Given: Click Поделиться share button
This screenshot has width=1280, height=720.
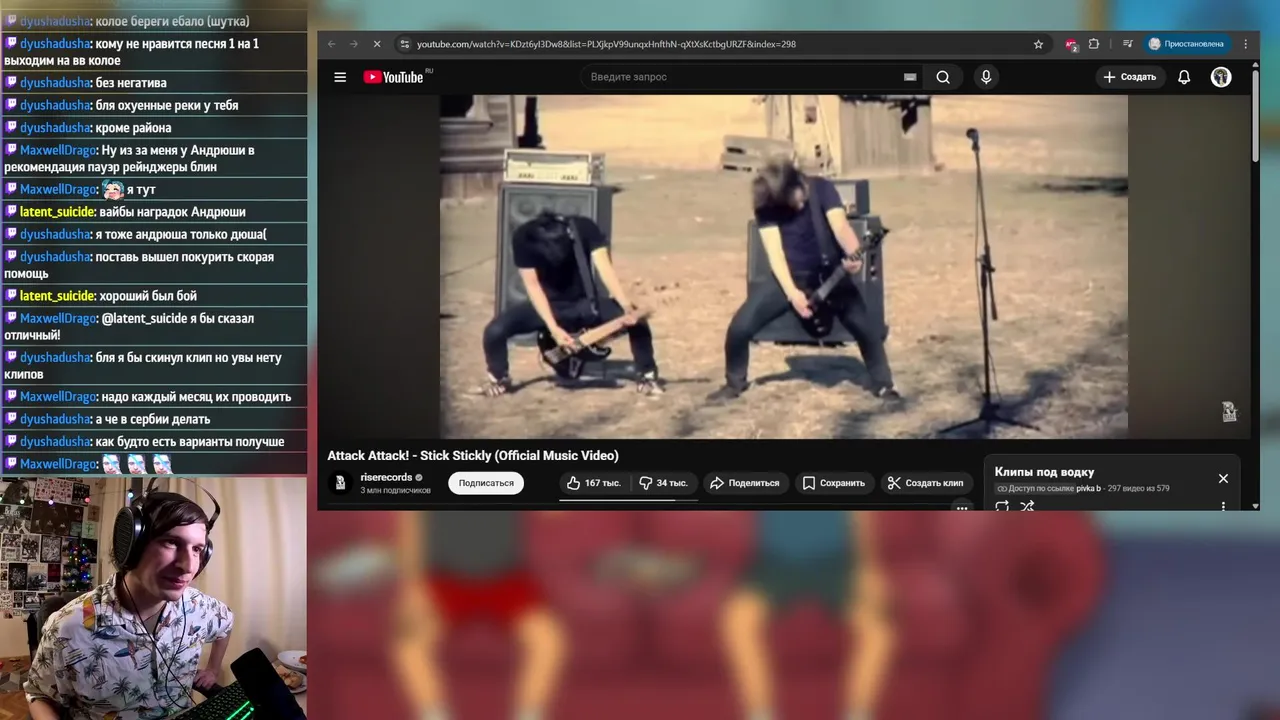Looking at the screenshot, I should (745, 483).
